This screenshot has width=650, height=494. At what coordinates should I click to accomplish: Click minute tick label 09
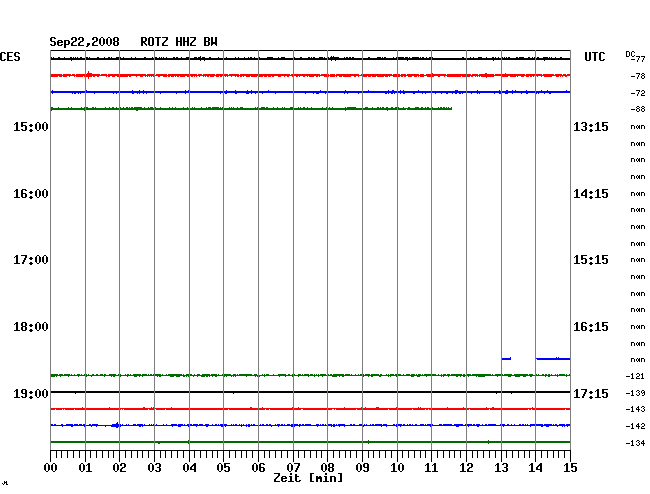[x=362, y=468]
